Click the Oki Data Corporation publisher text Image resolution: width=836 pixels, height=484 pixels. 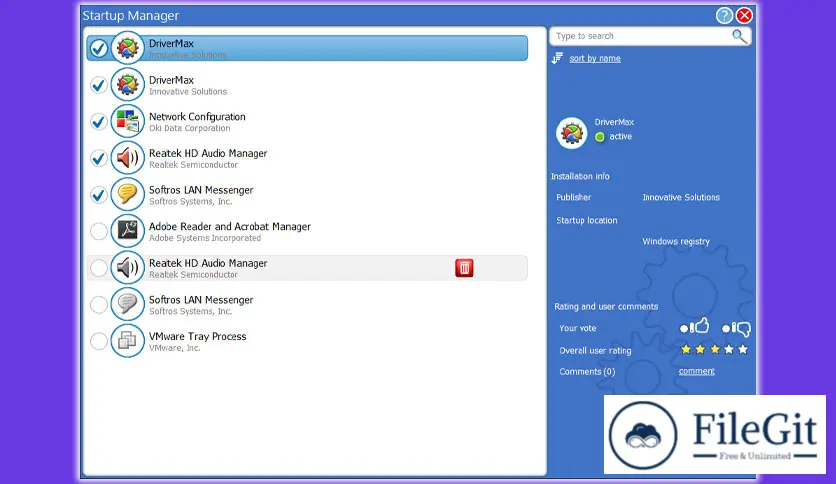tap(190, 128)
